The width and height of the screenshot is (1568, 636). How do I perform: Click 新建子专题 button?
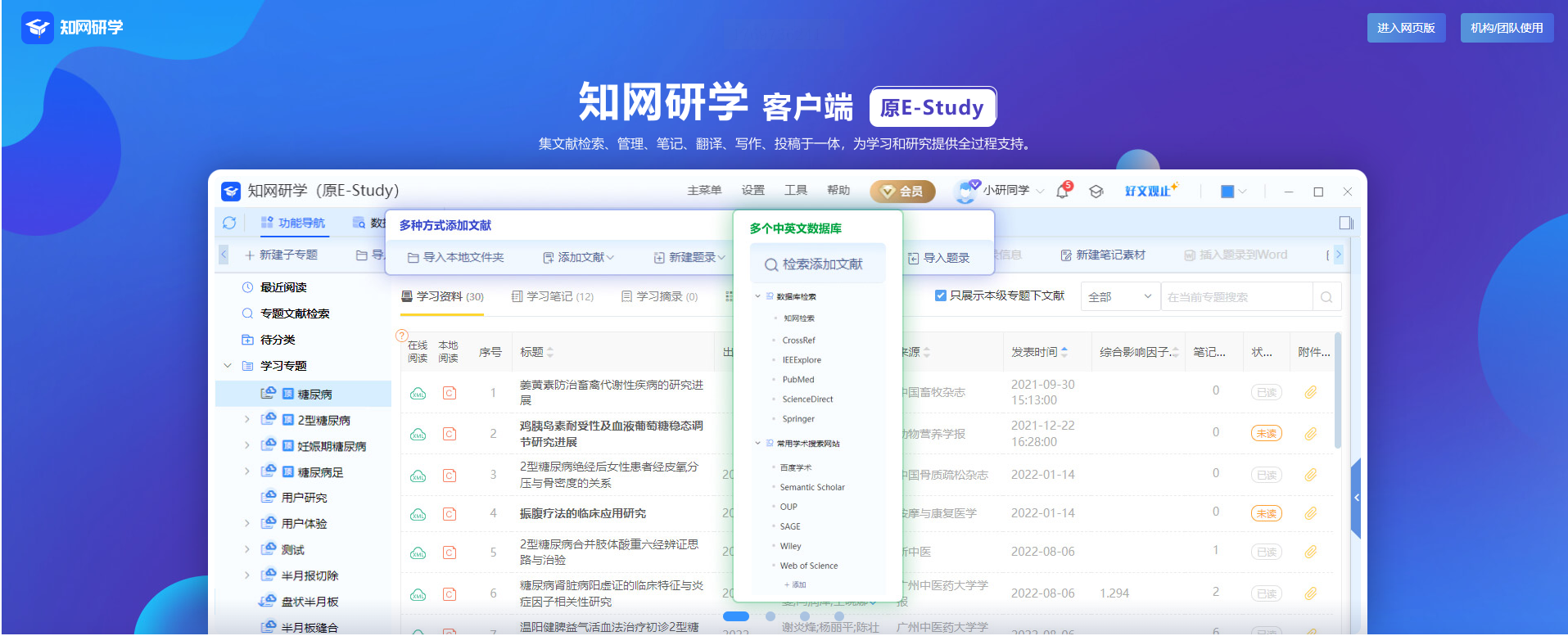click(281, 255)
